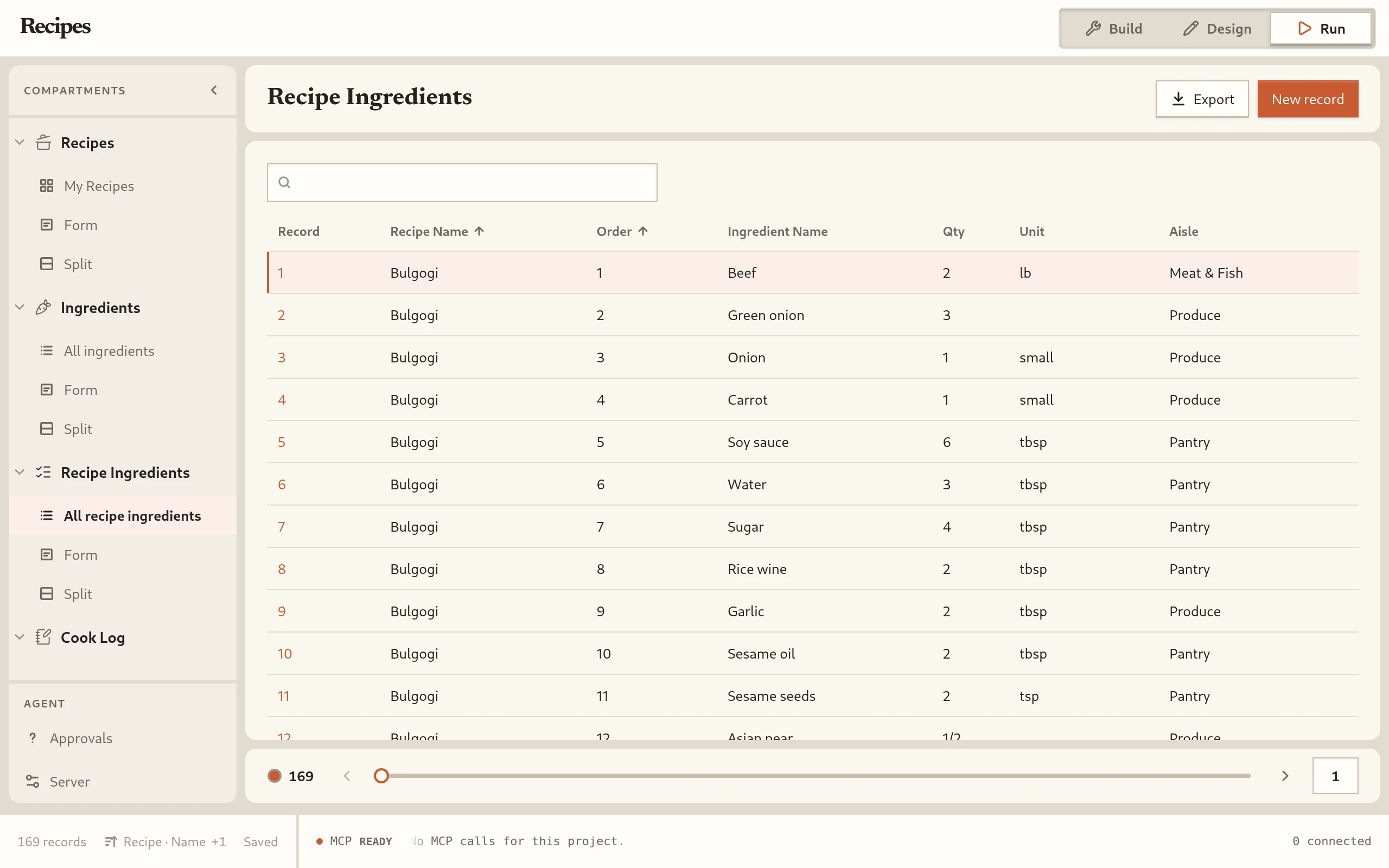This screenshot has width=1389, height=868.
Task: Open record 5 link
Action: tap(282, 442)
